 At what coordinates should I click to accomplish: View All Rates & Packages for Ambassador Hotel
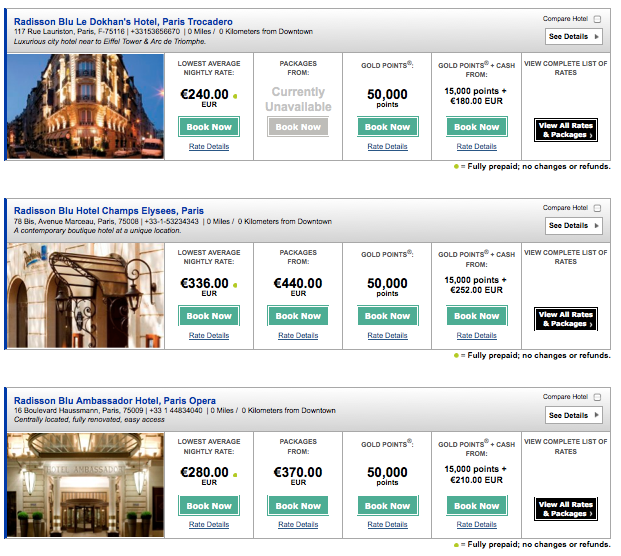point(566,509)
